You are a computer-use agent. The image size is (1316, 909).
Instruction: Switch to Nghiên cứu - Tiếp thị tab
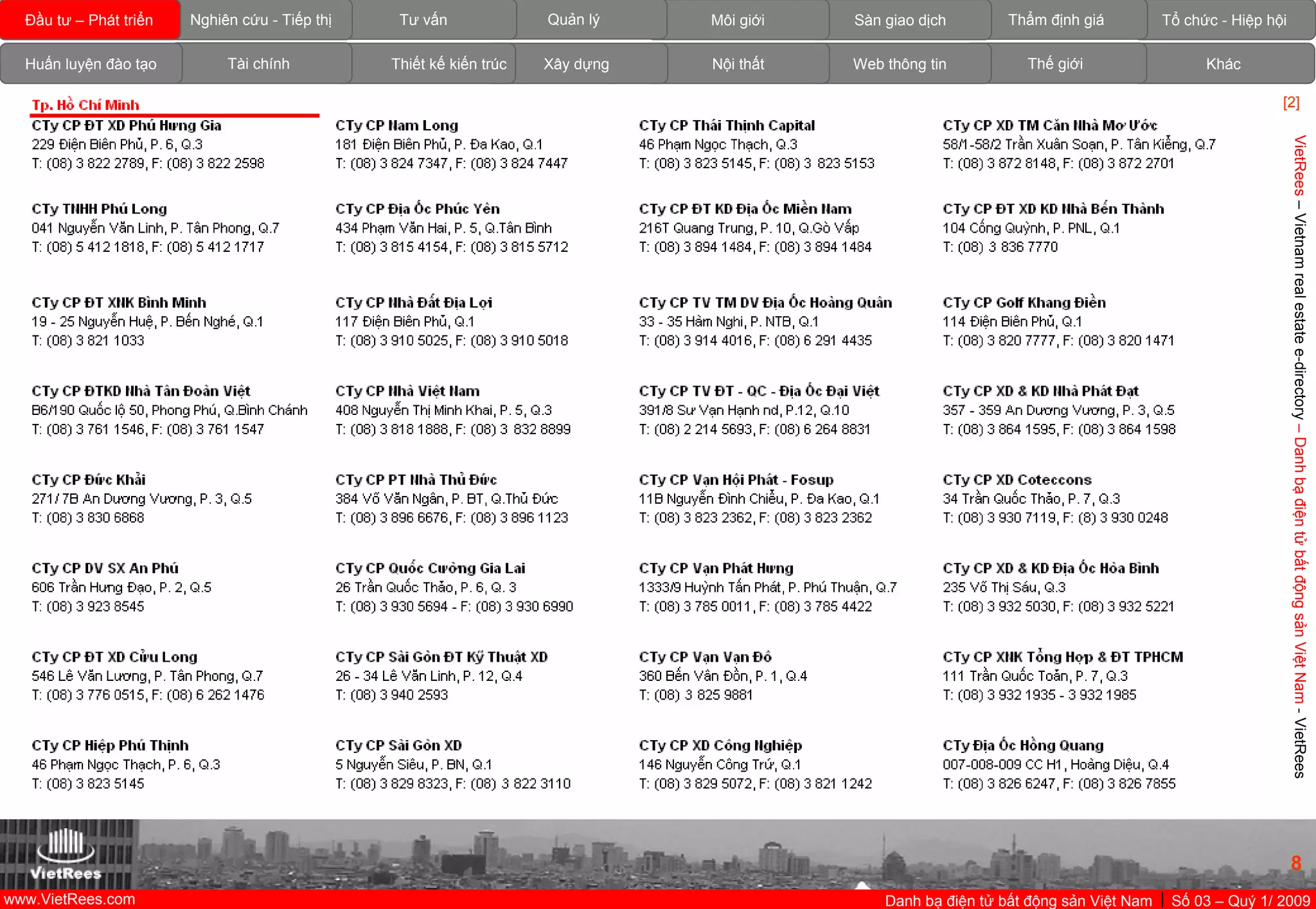[x=266, y=20]
